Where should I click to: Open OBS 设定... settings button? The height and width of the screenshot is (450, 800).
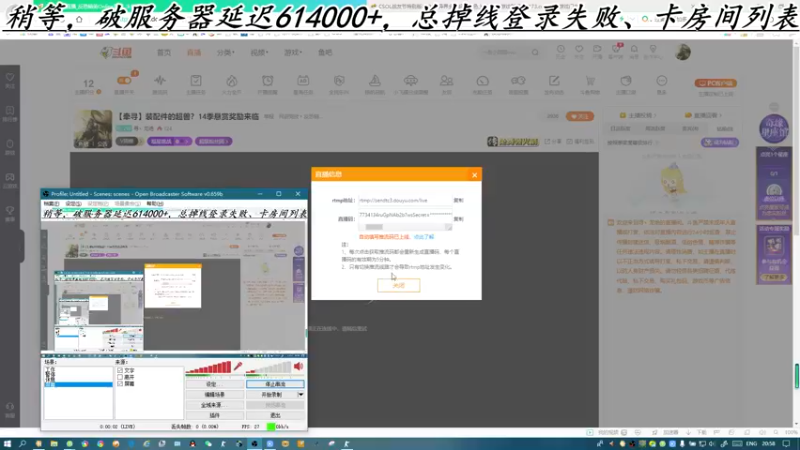[214, 384]
